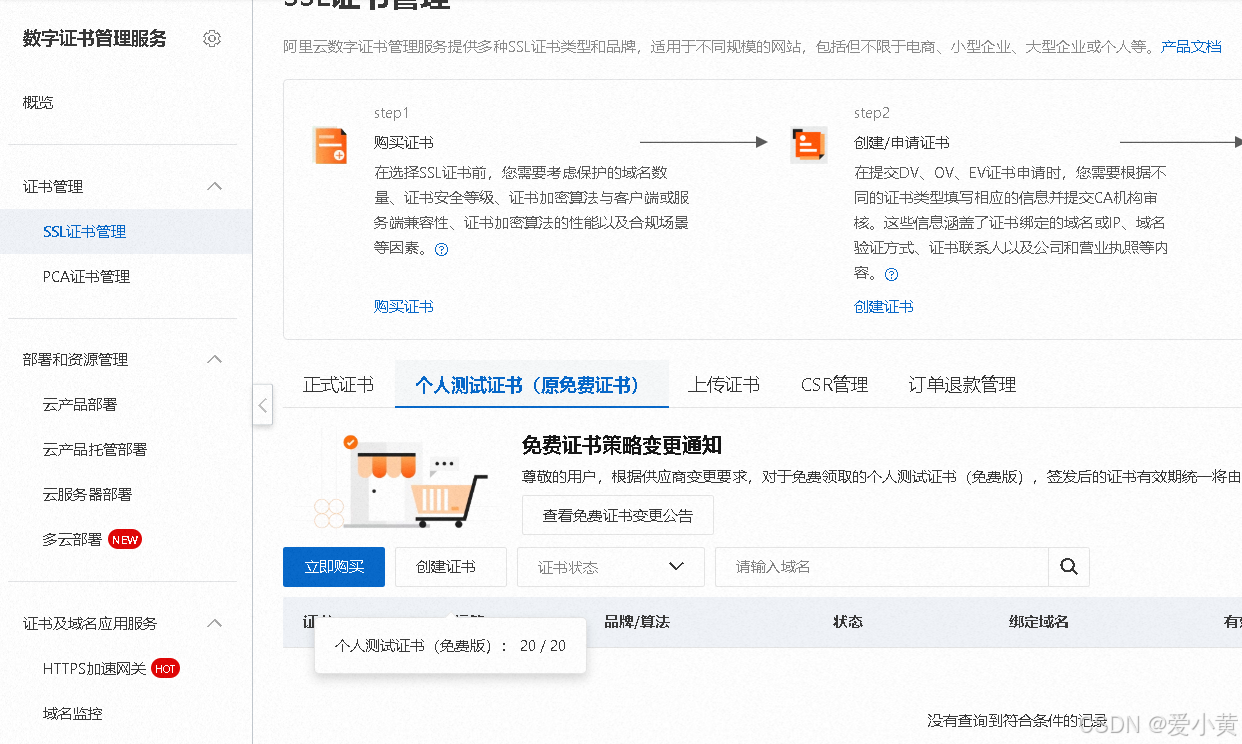
Task: Click the 个人测试证书（免费版）20 / 20 tooltip
Action: click(x=450, y=646)
